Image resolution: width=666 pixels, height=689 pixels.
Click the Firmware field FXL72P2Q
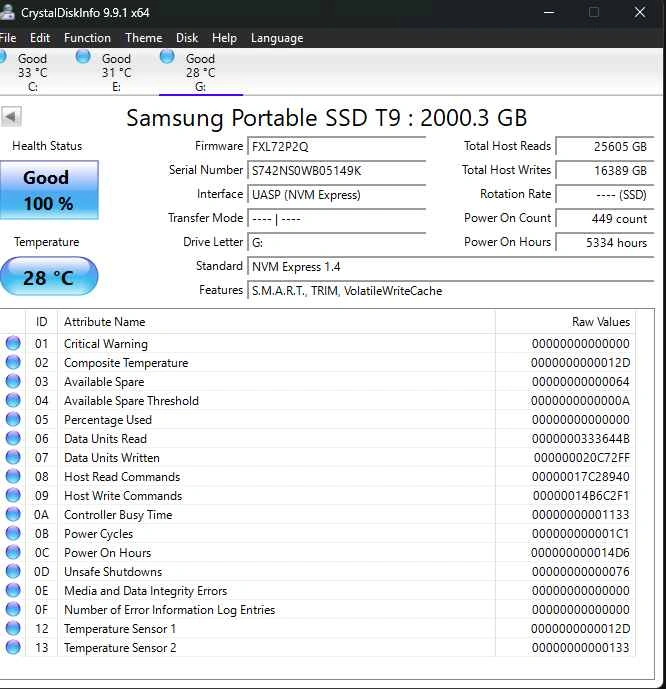[337, 146]
